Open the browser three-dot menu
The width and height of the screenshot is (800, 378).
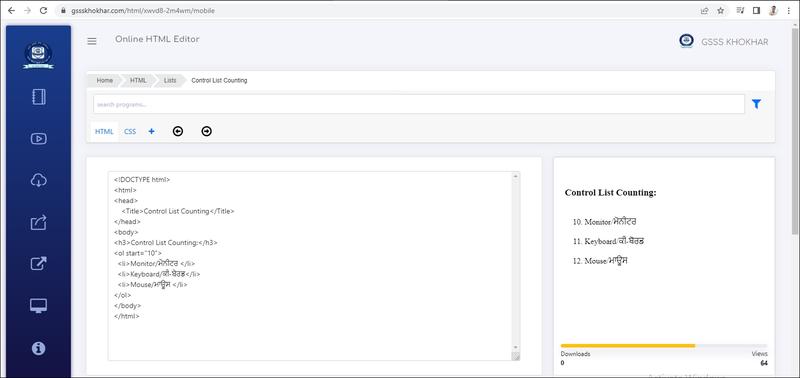[x=789, y=10]
